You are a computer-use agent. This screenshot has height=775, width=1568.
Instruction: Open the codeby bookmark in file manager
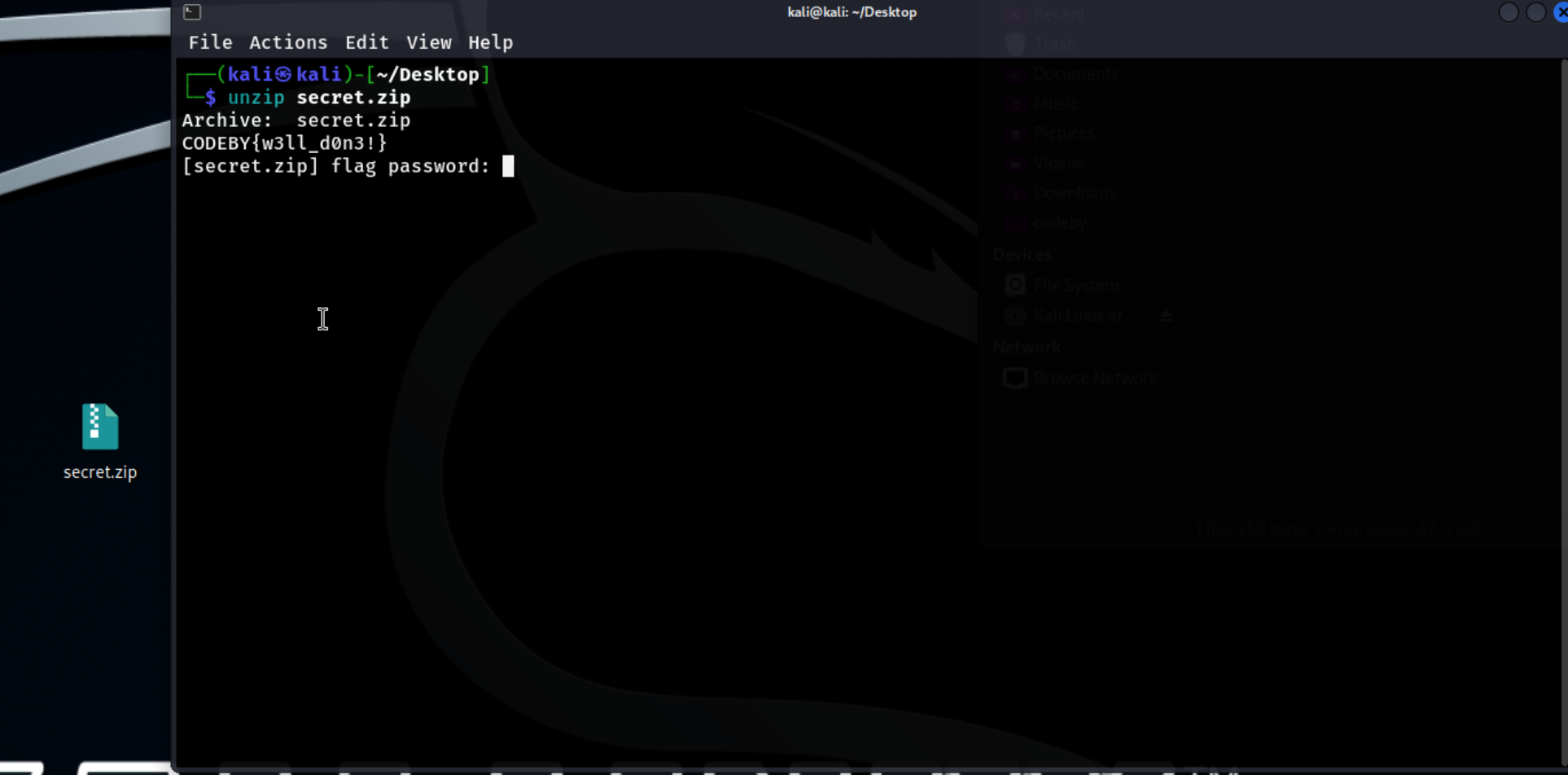[1059, 223]
